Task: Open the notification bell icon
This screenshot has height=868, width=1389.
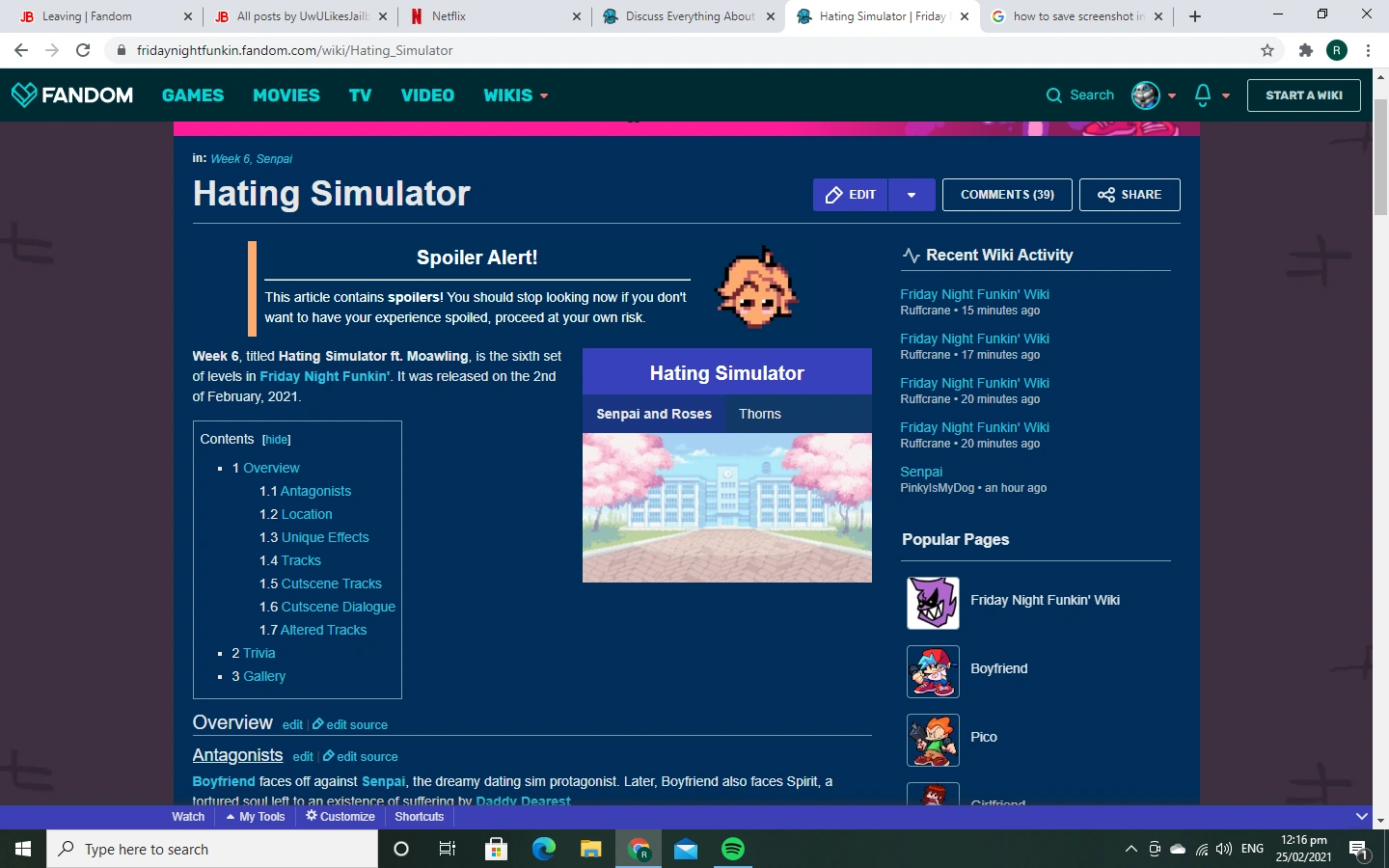Action: (1202, 95)
